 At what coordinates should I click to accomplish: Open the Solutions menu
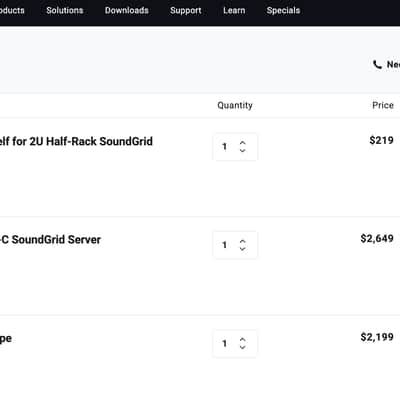(65, 10)
